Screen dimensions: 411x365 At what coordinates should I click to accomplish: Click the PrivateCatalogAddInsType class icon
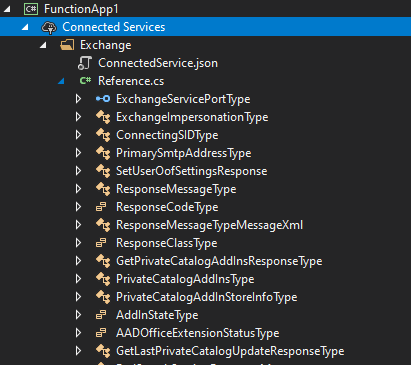click(103, 279)
